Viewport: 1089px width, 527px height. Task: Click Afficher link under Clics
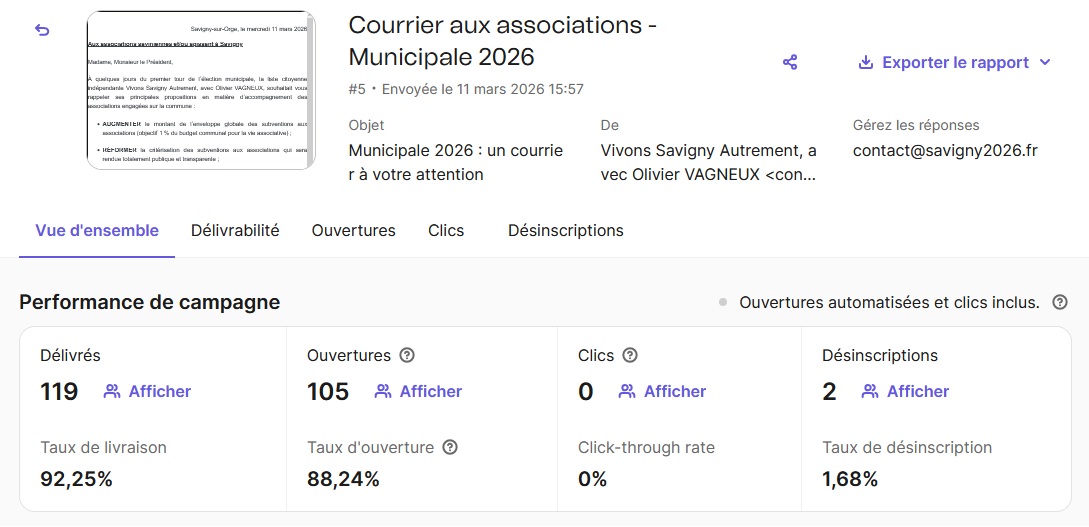tap(675, 391)
